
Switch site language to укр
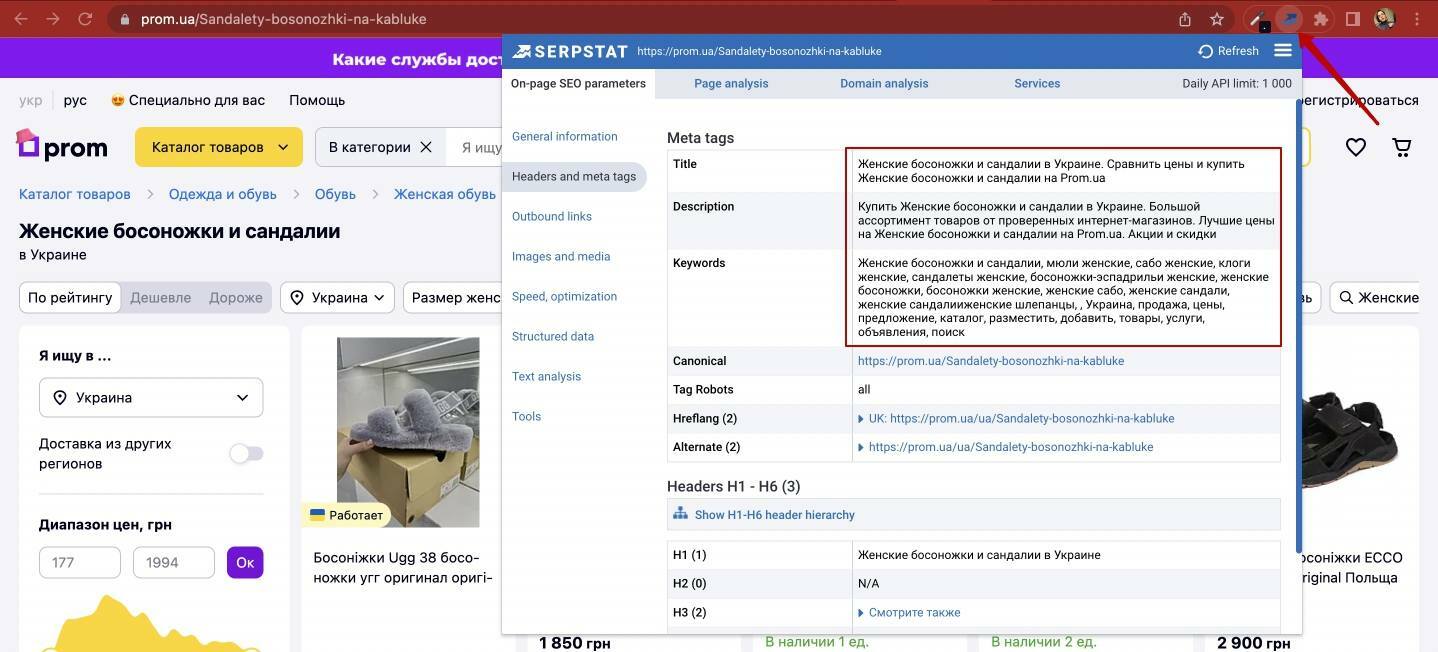(30, 100)
